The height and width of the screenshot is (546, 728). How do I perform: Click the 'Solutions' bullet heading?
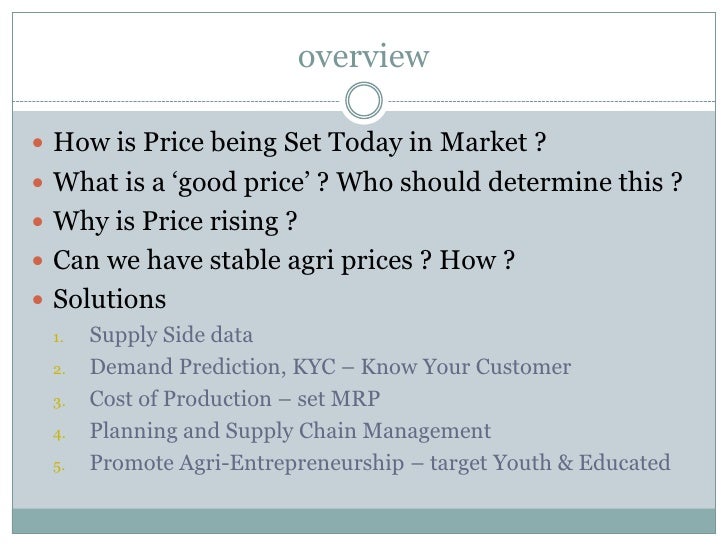point(110,299)
